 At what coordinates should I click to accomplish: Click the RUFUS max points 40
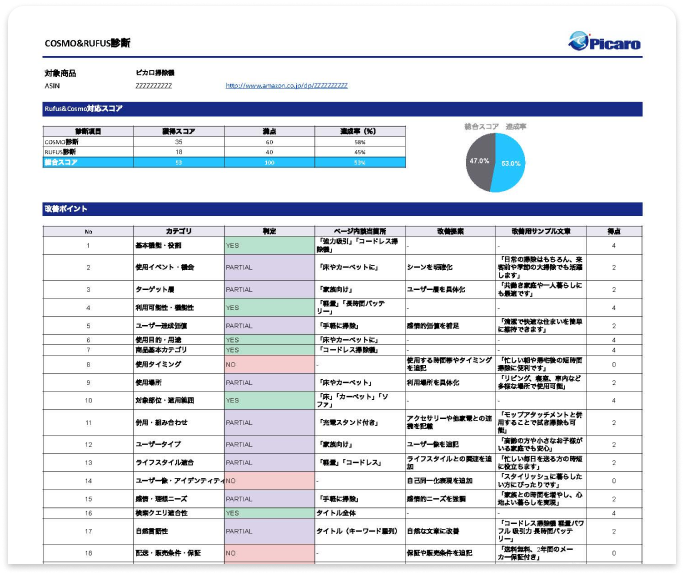[269, 152]
